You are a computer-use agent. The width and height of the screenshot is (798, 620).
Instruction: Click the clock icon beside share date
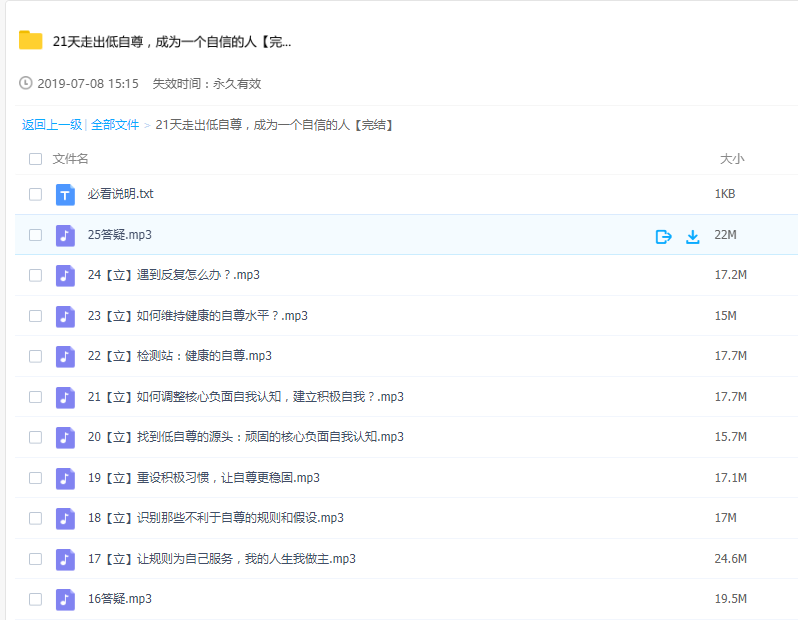pos(25,83)
